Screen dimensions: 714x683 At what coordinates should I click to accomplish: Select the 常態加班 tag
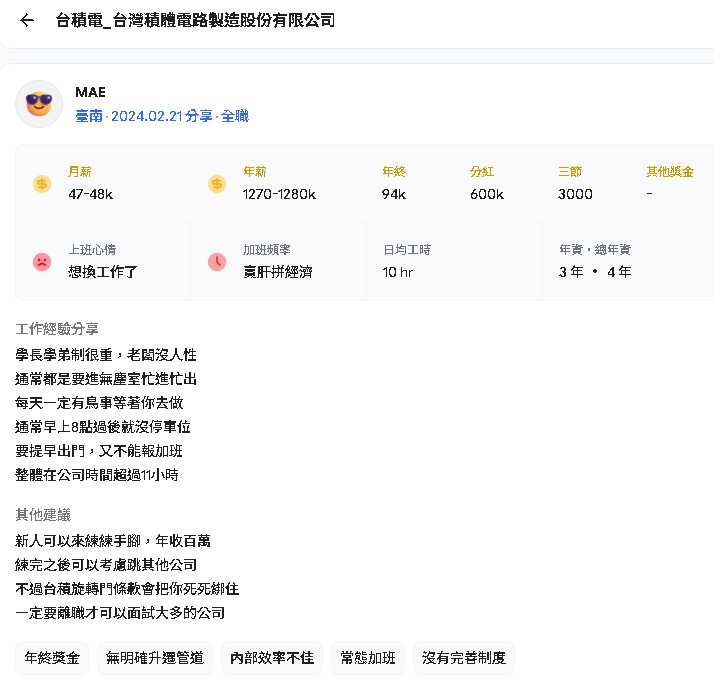coord(368,658)
